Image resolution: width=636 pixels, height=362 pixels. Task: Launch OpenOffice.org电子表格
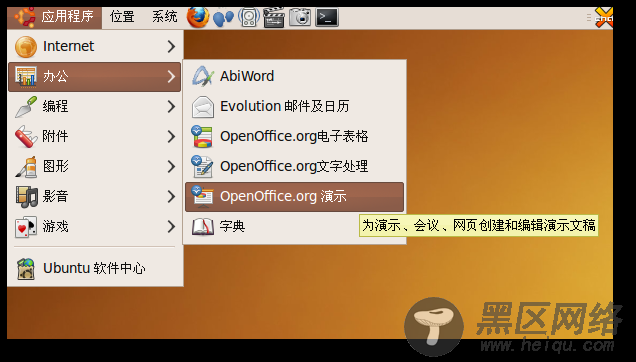coord(294,136)
